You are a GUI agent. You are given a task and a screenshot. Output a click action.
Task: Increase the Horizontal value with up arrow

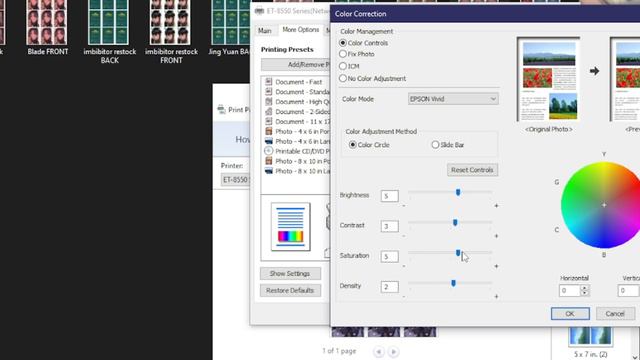click(x=584, y=288)
